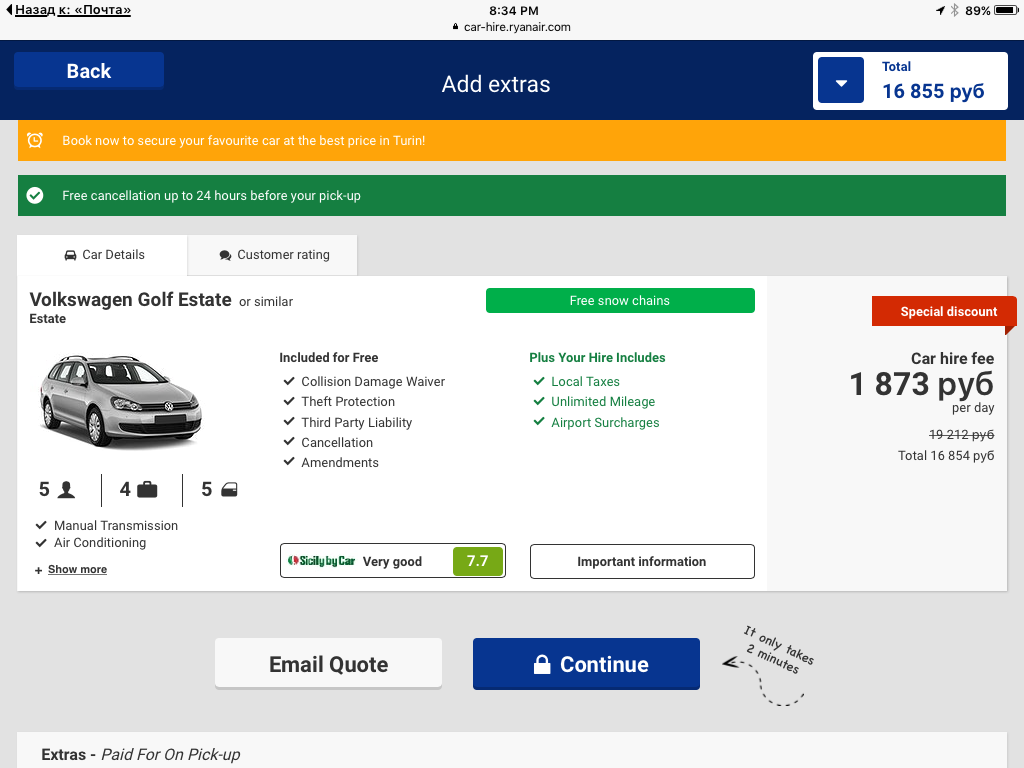This screenshot has width=1024, height=768.
Task: Click the luggage suitcase icon
Action: (x=147, y=489)
